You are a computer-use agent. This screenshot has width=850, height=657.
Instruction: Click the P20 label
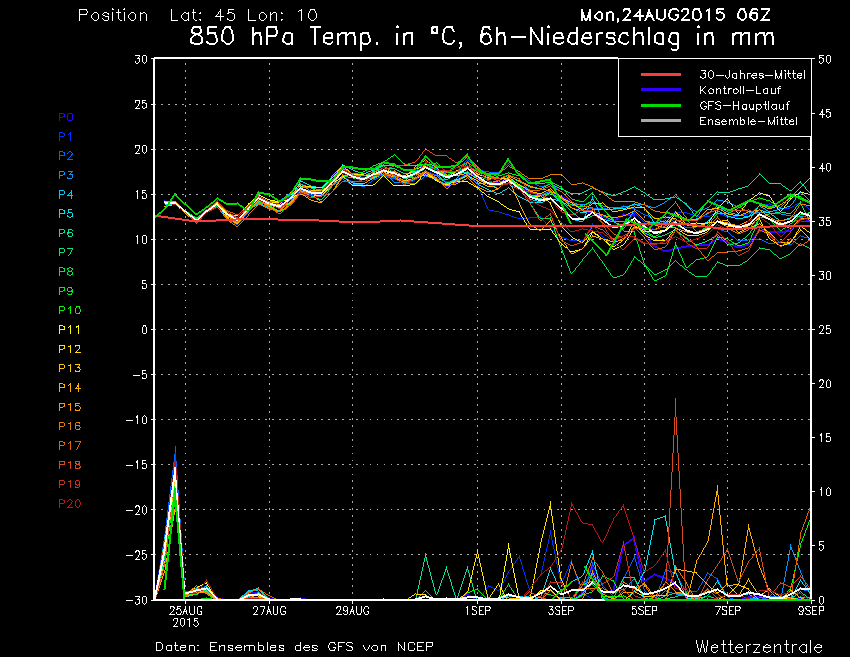click(70, 504)
